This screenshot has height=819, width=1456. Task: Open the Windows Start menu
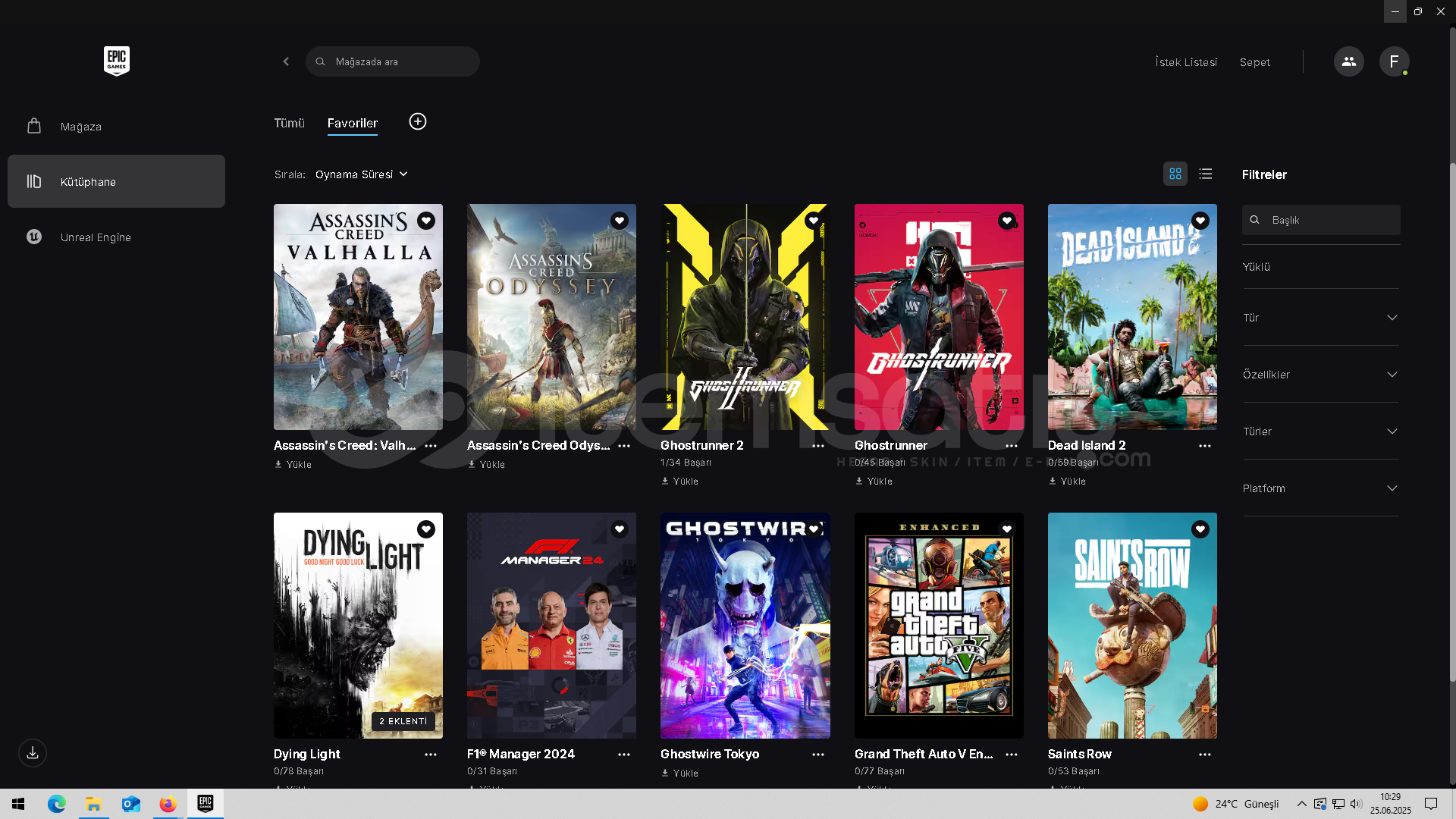[18, 804]
